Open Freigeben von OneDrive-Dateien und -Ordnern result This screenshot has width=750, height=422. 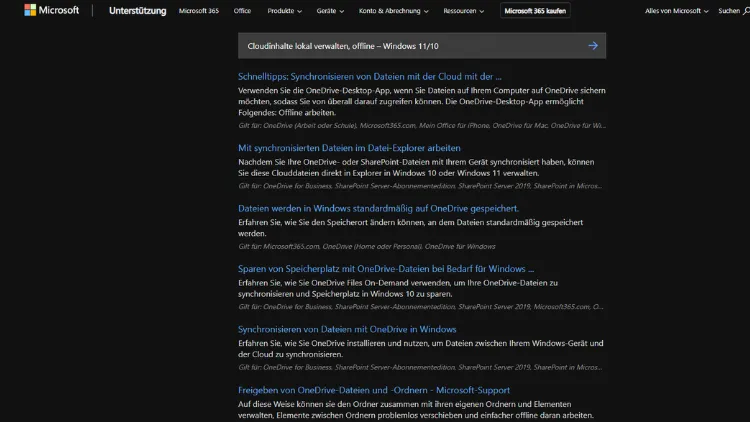click(x=374, y=390)
